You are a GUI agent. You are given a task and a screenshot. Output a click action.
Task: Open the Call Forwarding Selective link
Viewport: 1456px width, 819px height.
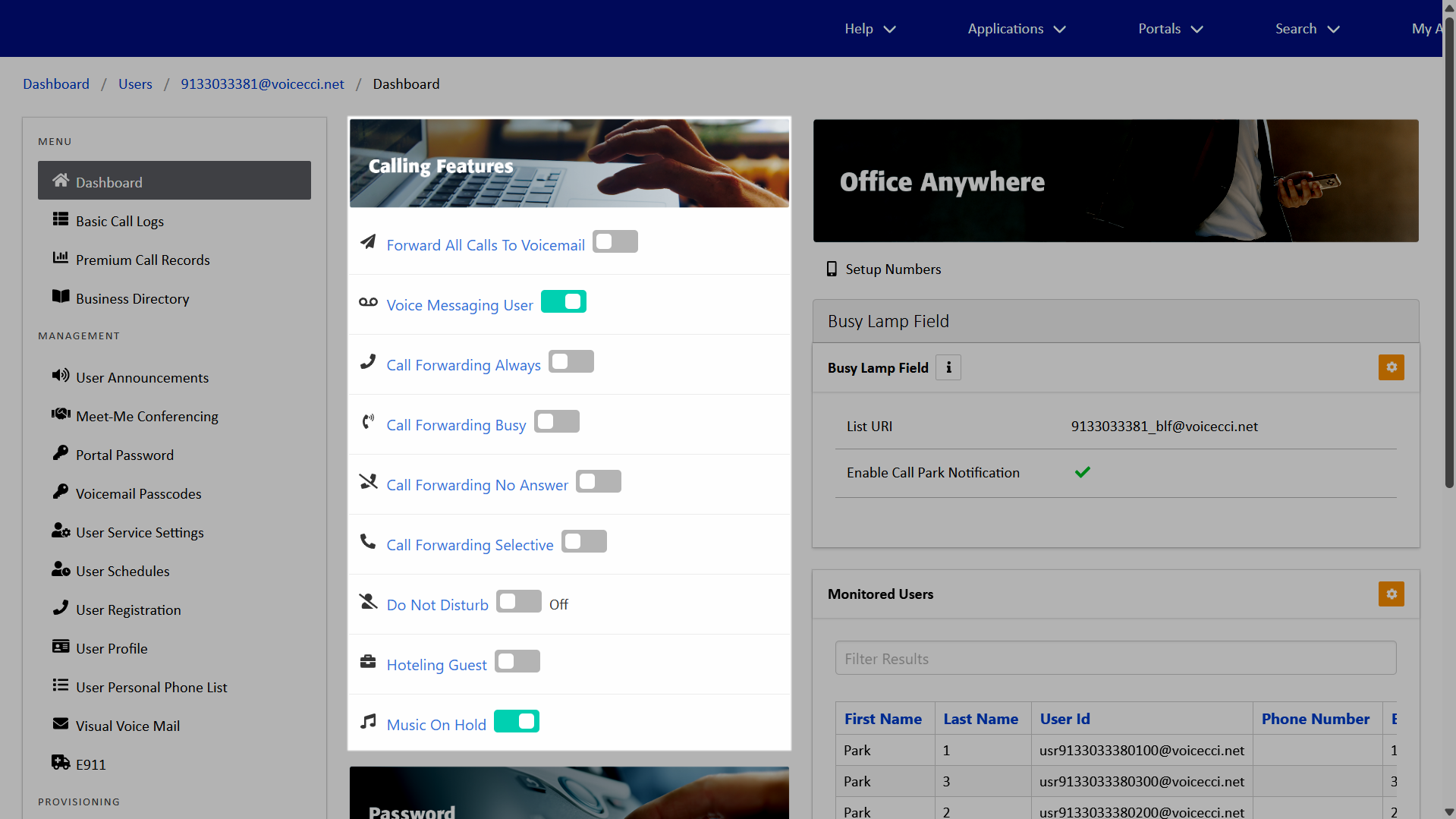[x=470, y=545]
